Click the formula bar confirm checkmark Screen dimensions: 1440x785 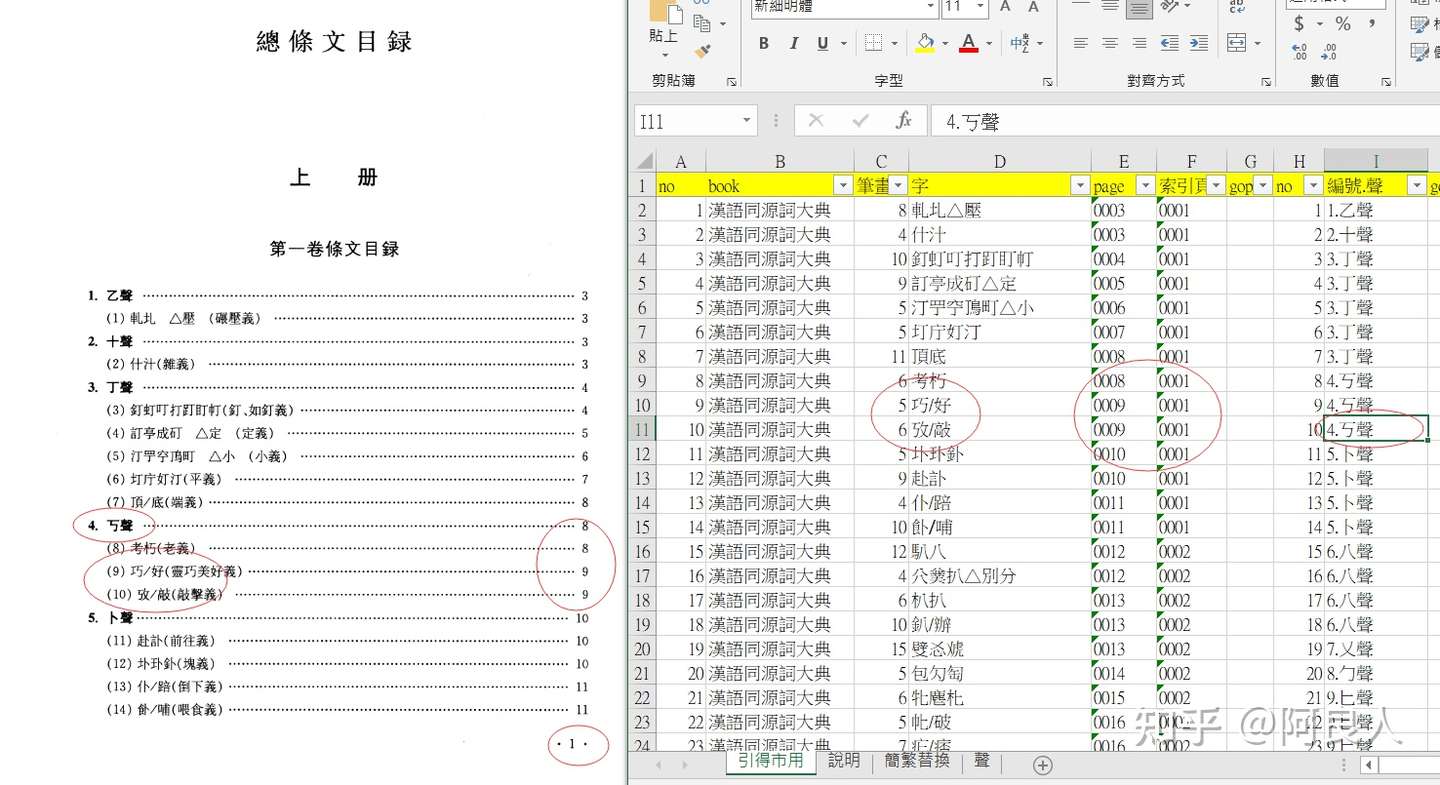pos(860,121)
